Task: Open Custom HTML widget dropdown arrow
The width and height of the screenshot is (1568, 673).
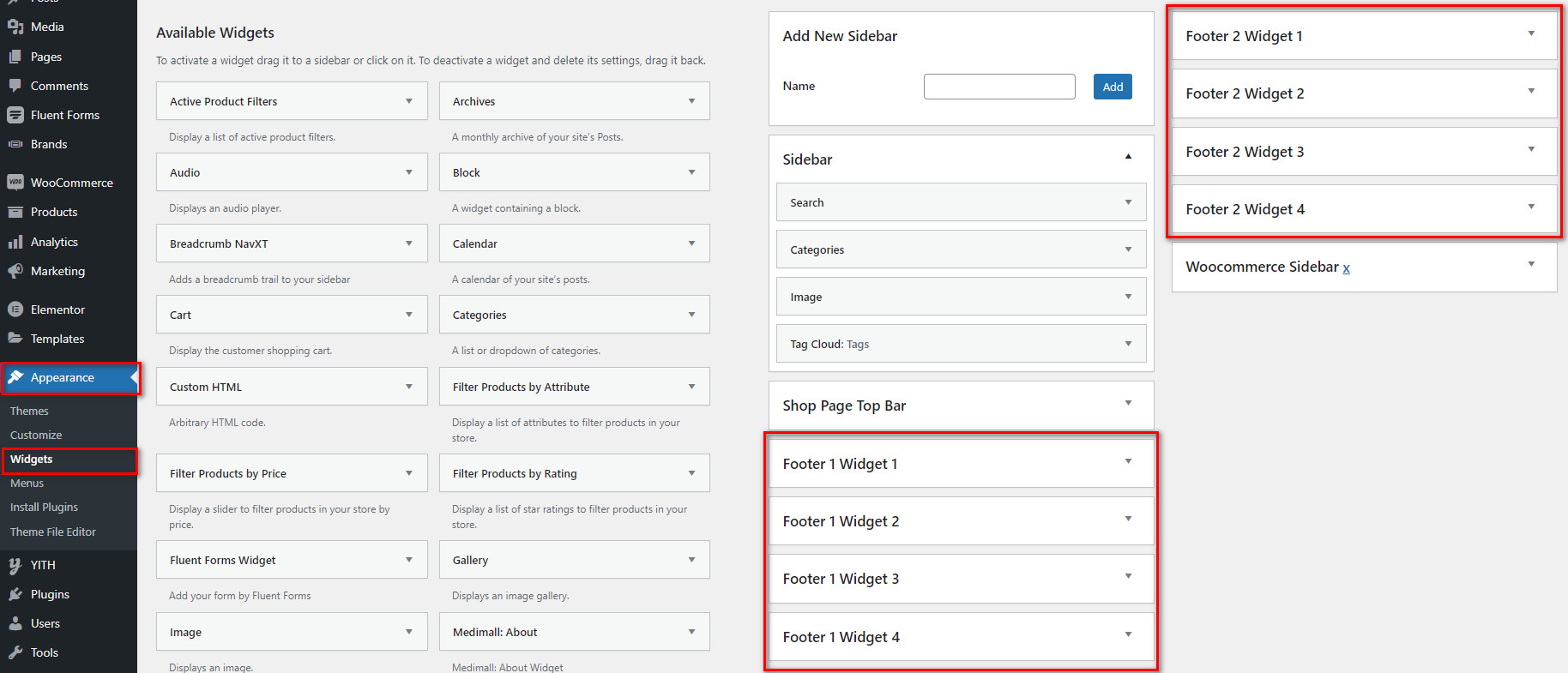Action: (409, 387)
